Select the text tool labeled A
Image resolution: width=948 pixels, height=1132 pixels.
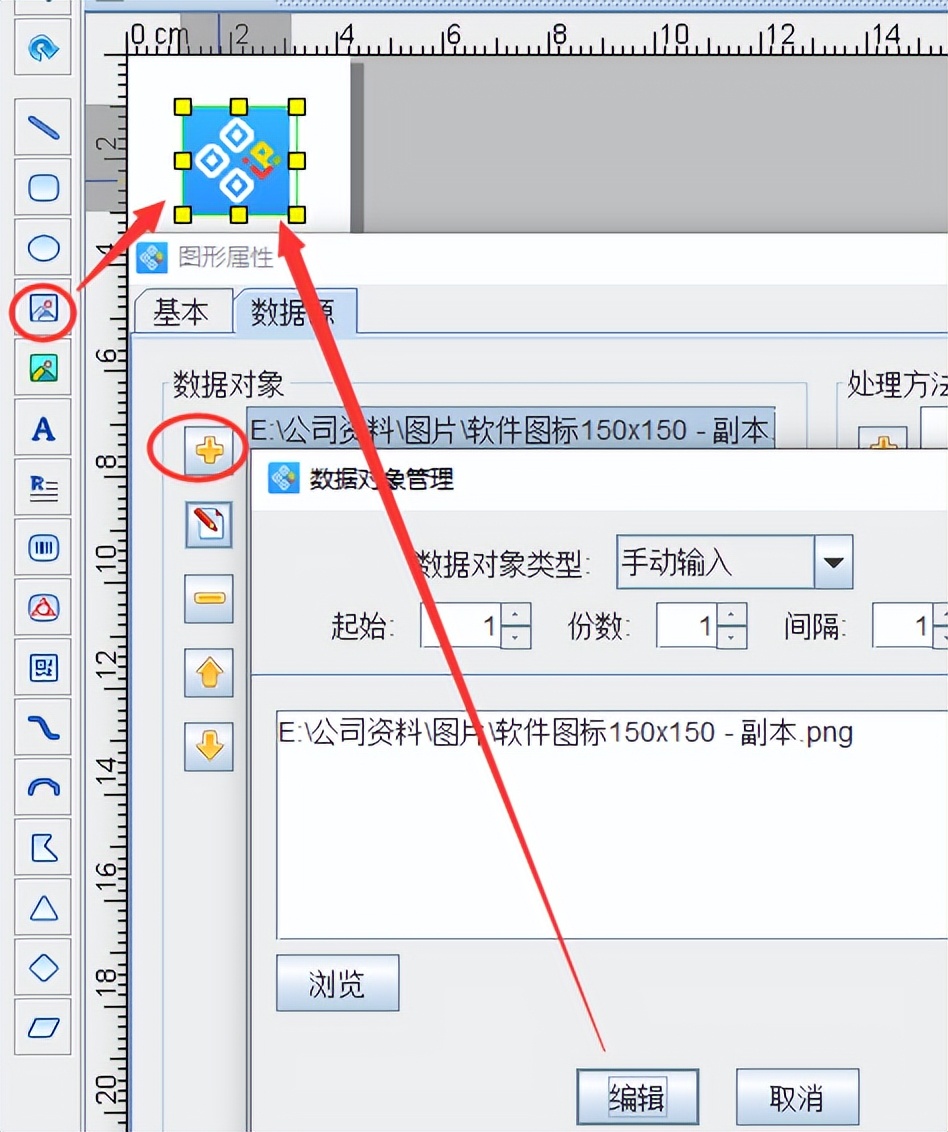coord(43,429)
